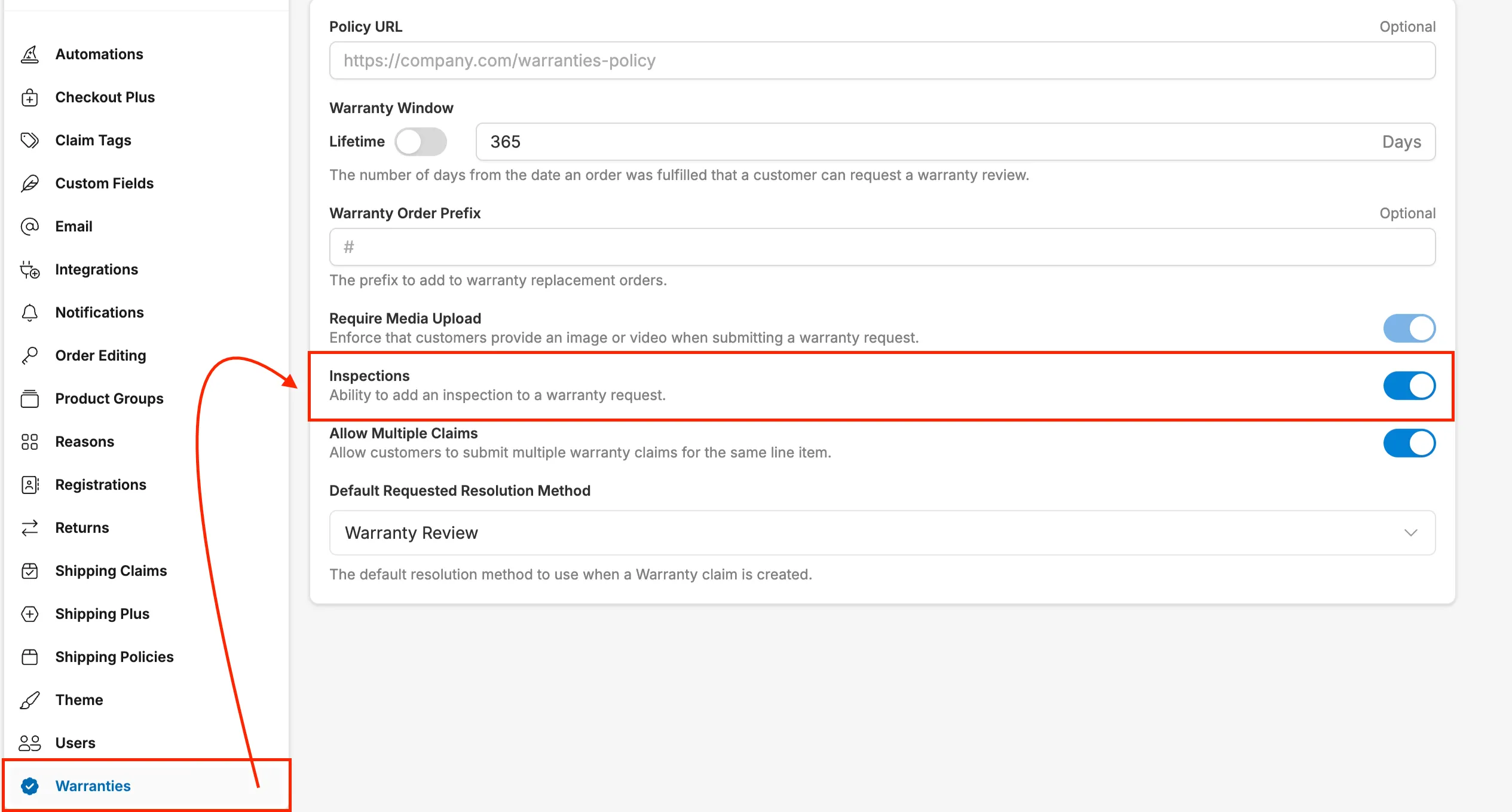Open Default Requested Resolution Method dropdown

(882, 533)
